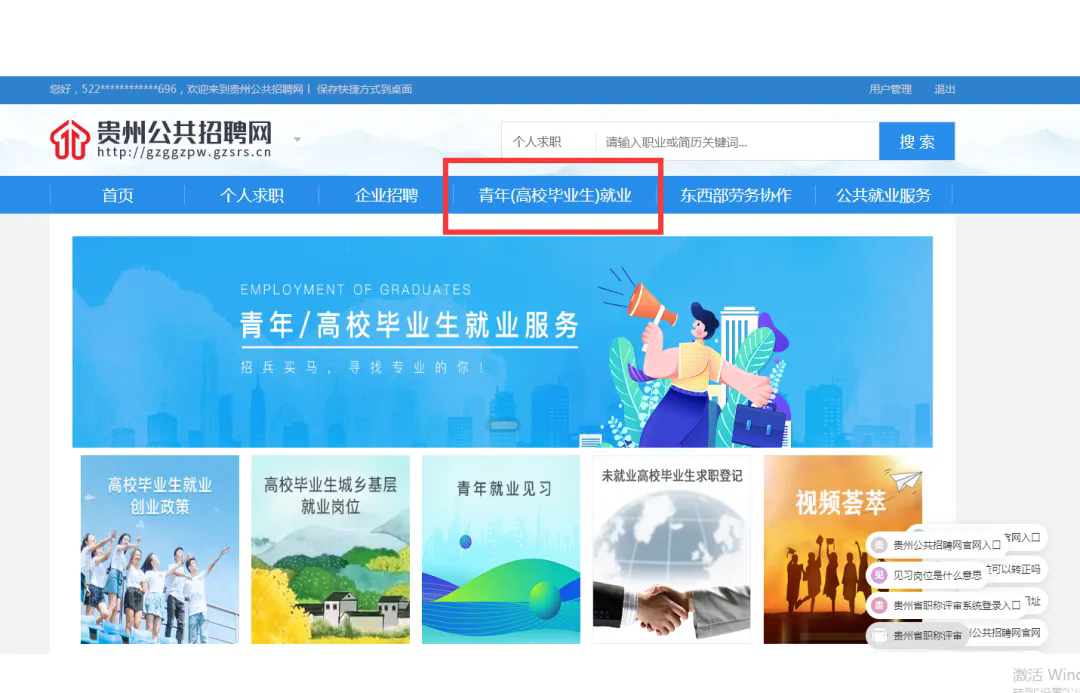Open the 高校毕业生就业创业政策 thumbnail card

[x=160, y=549]
